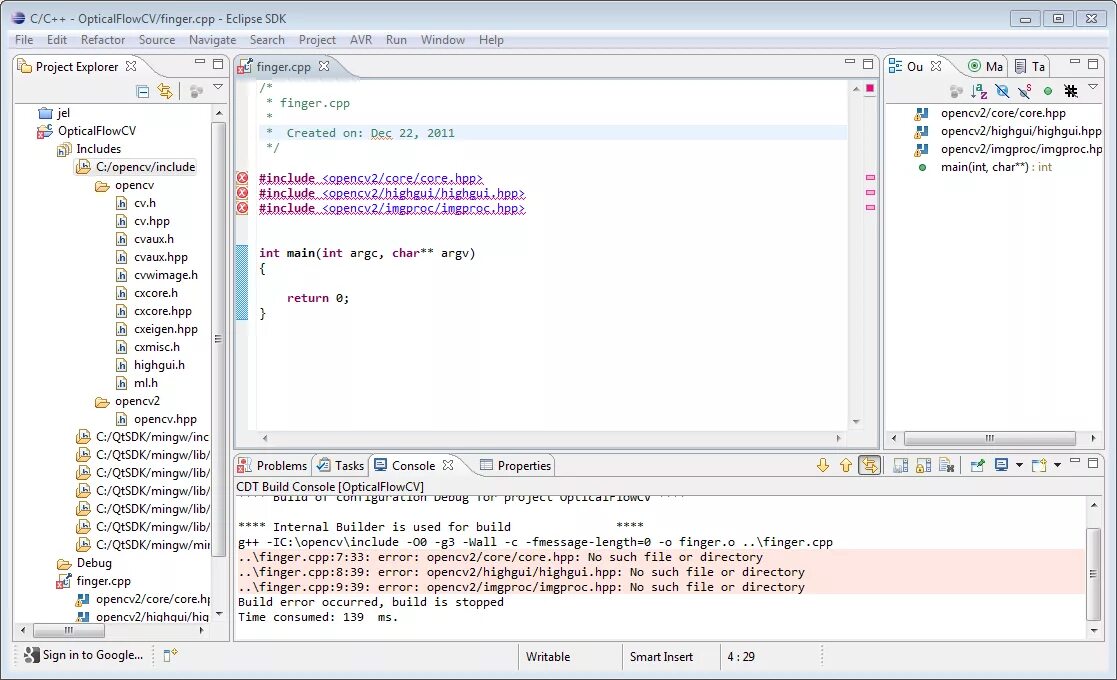Toggle show error in editor Console button
The height and width of the screenshot is (680, 1117).
(x=870, y=466)
